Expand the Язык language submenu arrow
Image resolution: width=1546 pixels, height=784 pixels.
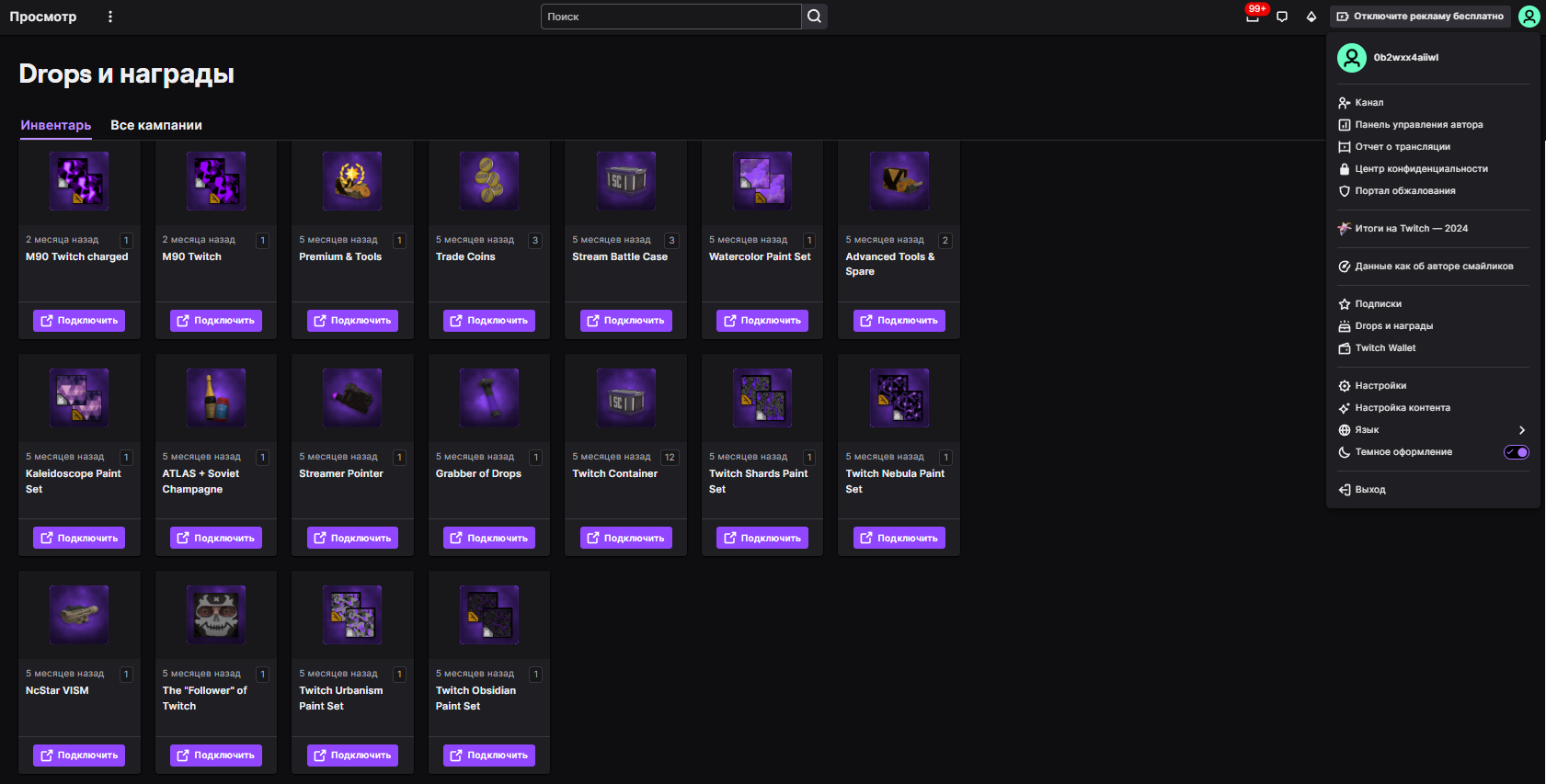coord(1522,430)
